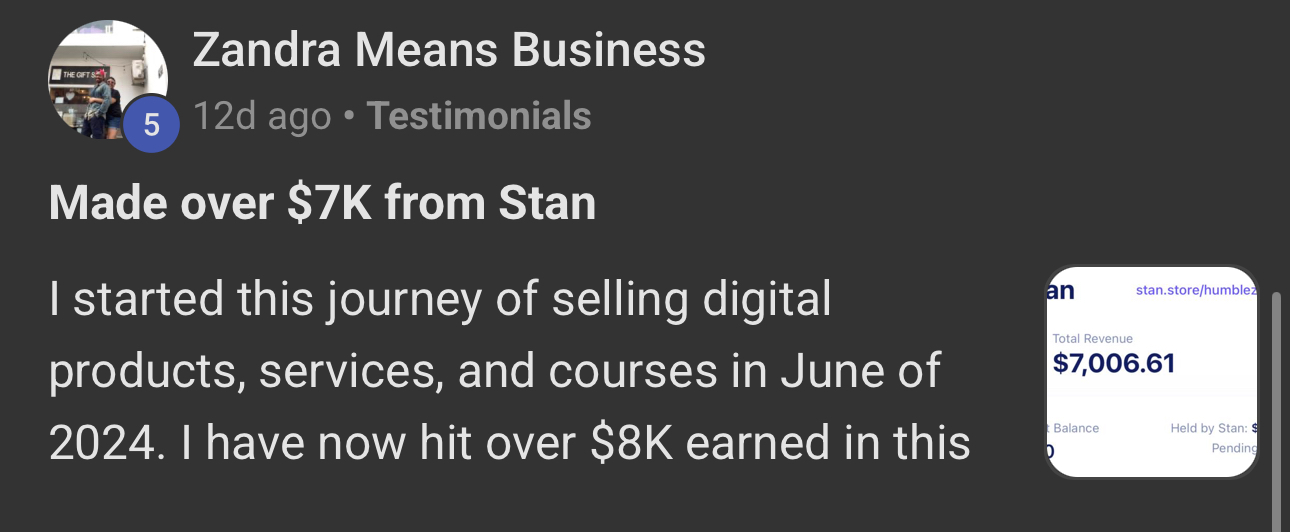Click the Balance label in the preview image
Image resolution: width=1290 pixels, height=532 pixels.
click(x=1072, y=428)
